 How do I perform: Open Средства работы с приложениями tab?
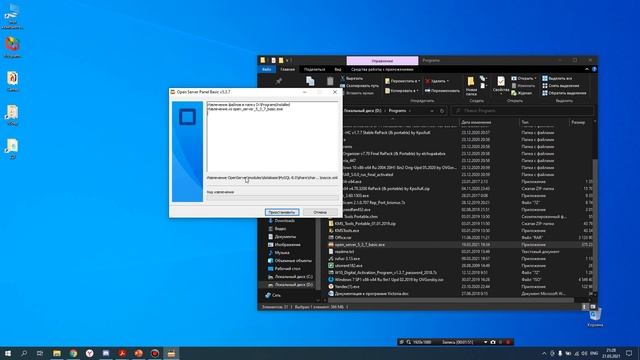click(382, 69)
